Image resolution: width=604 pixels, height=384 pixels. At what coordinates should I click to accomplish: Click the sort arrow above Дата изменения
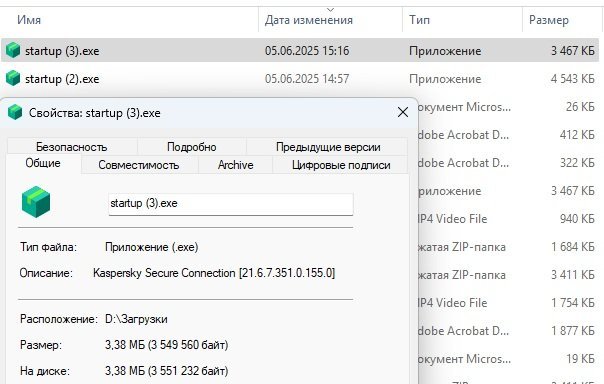click(x=330, y=9)
